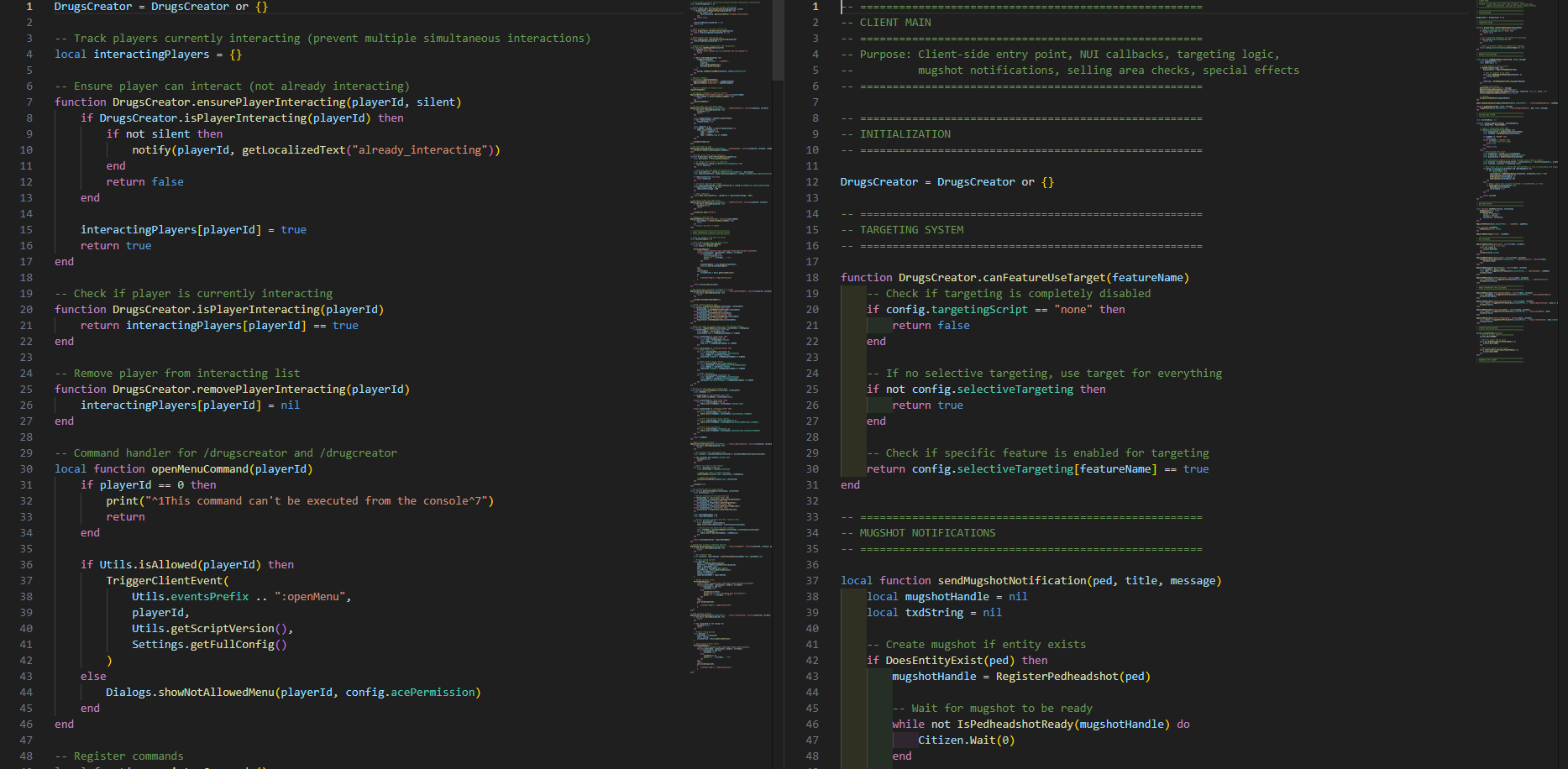Place cursor on left editor's 'DrugsCreator = DrugsCreator or {}' line

pos(161,7)
